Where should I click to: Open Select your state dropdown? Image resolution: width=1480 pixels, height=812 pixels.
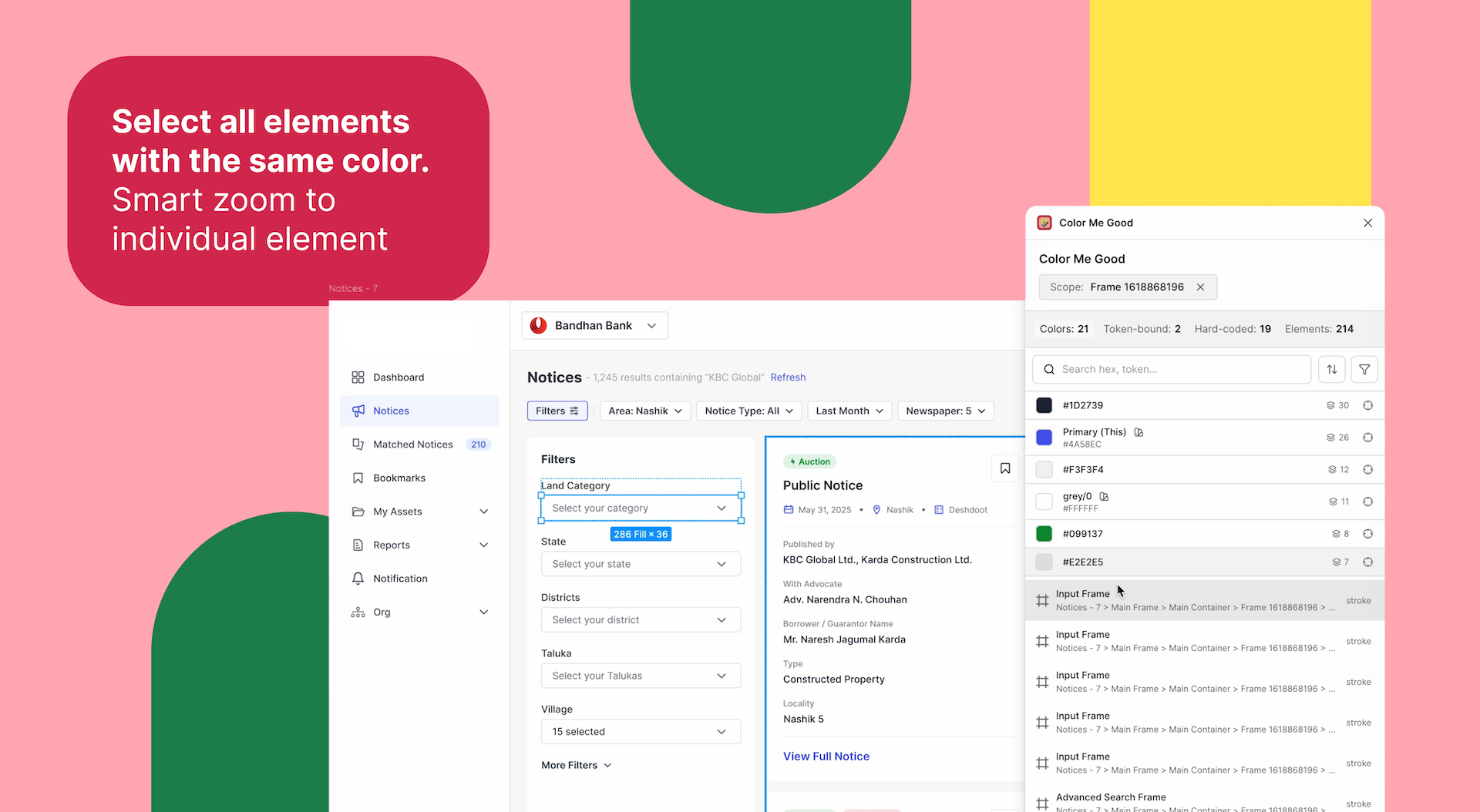(641, 564)
